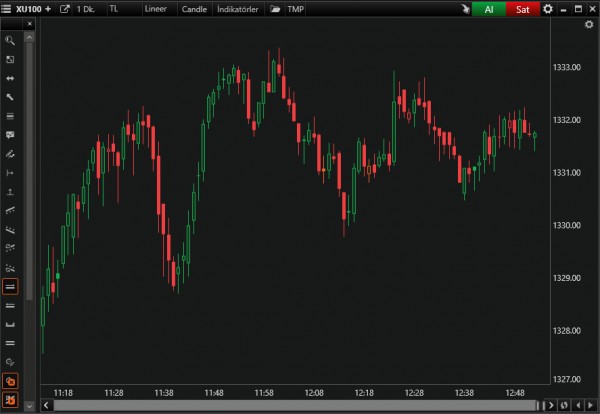Viewport: 600px width, 414px height.
Task: Open settings gear in title bar
Action: click(548, 9)
